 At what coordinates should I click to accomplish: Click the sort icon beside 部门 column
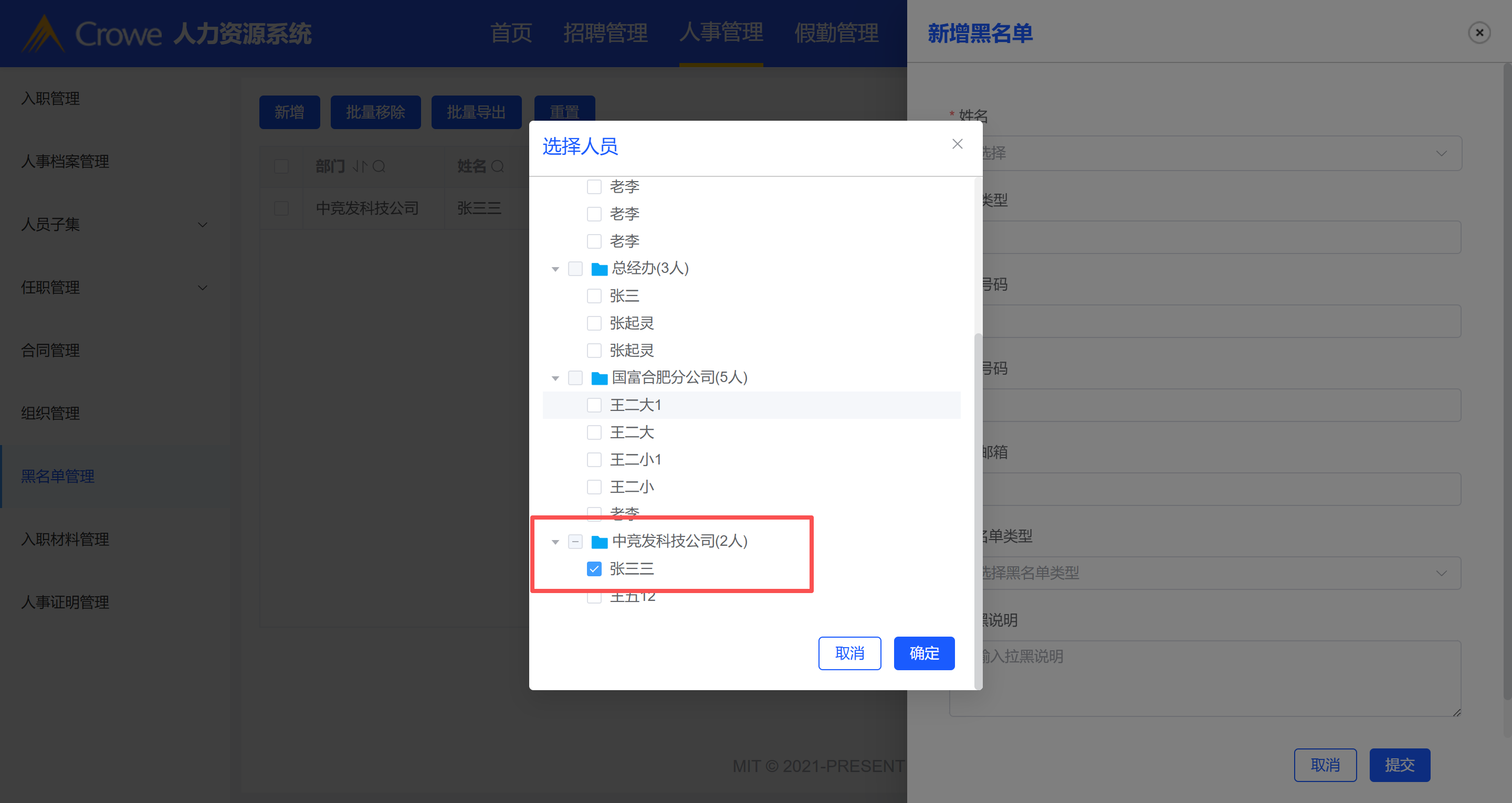pyautogui.click(x=359, y=167)
